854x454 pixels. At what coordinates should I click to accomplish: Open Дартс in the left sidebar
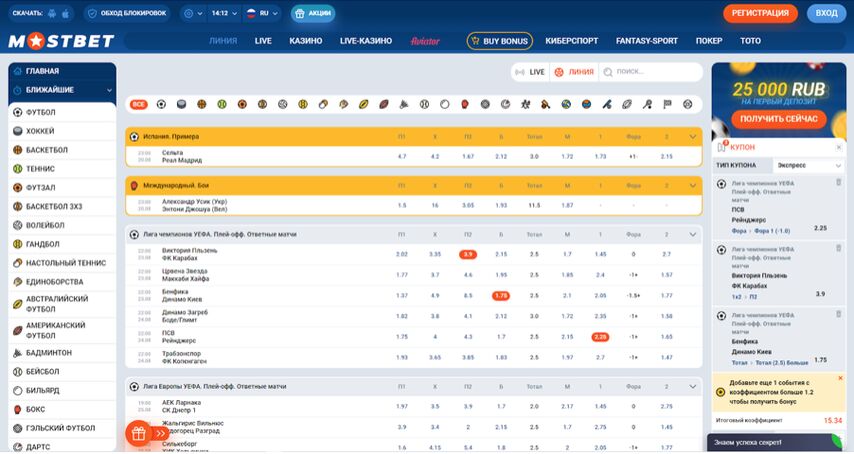tap(62, 447)
